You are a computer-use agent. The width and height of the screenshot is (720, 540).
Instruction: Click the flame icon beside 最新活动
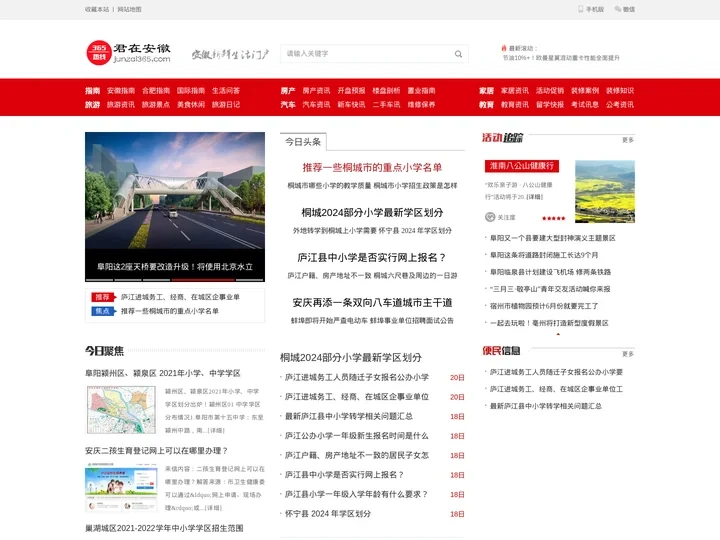(x=504, y=48)
